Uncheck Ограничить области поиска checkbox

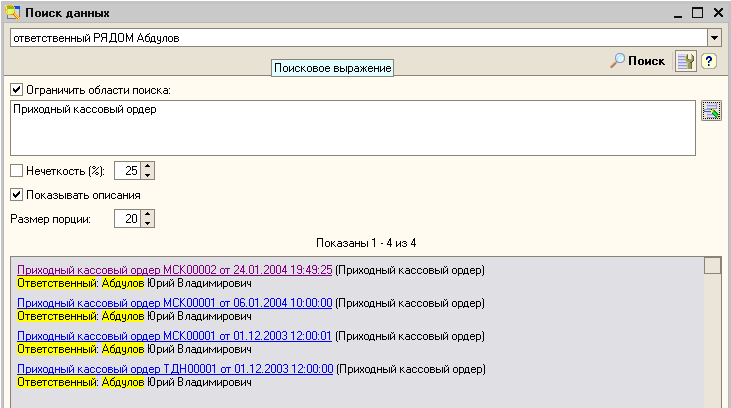click(16, 90)
